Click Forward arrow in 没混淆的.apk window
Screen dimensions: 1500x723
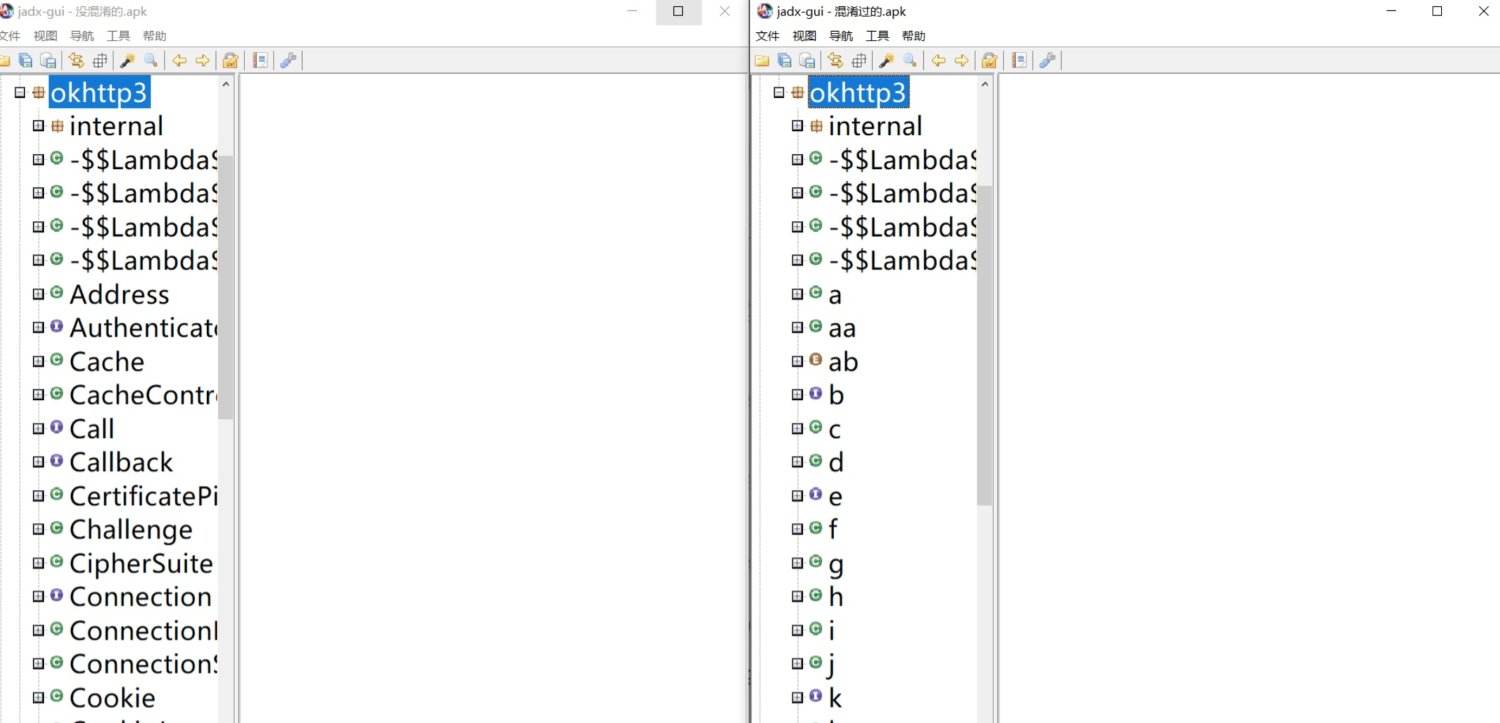[x=203, y=61]
